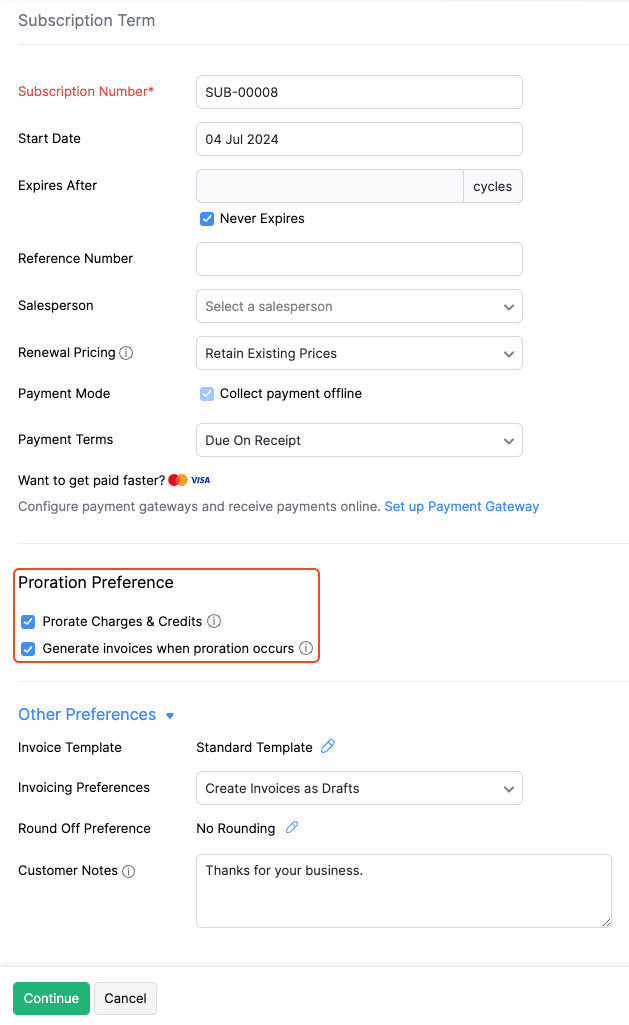
Task: Click inside the Reference Number field
Action: [359, 258]
